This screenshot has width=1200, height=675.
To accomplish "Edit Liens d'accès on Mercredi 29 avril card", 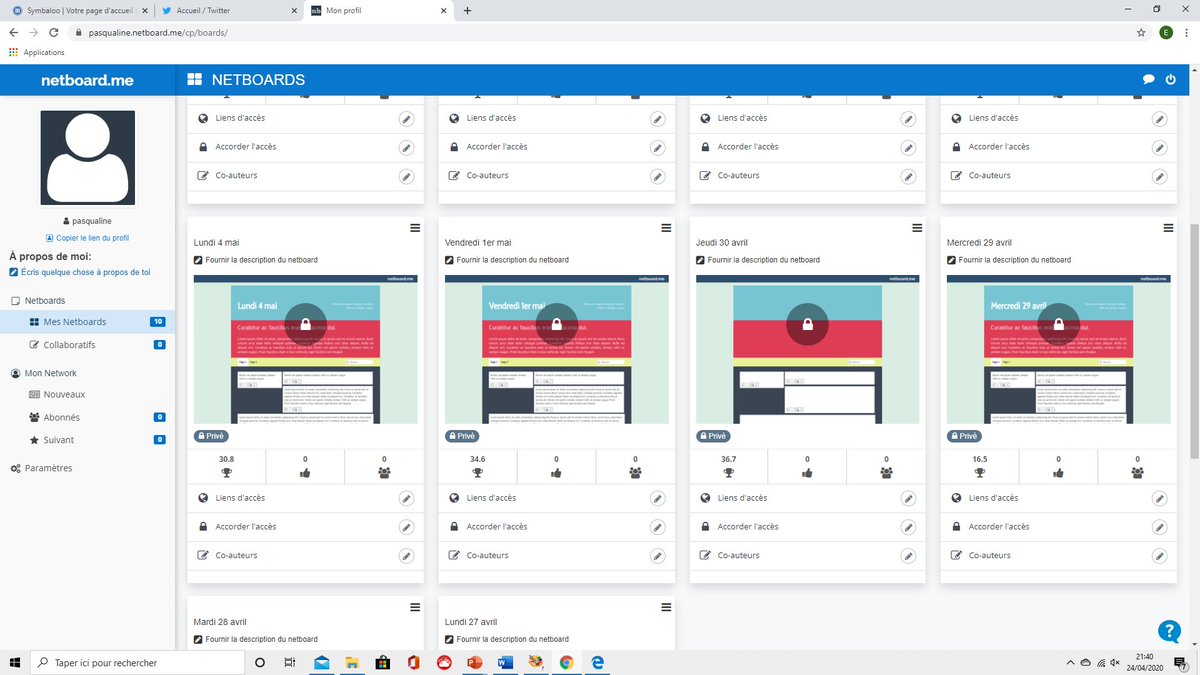I will (1159, 498).
